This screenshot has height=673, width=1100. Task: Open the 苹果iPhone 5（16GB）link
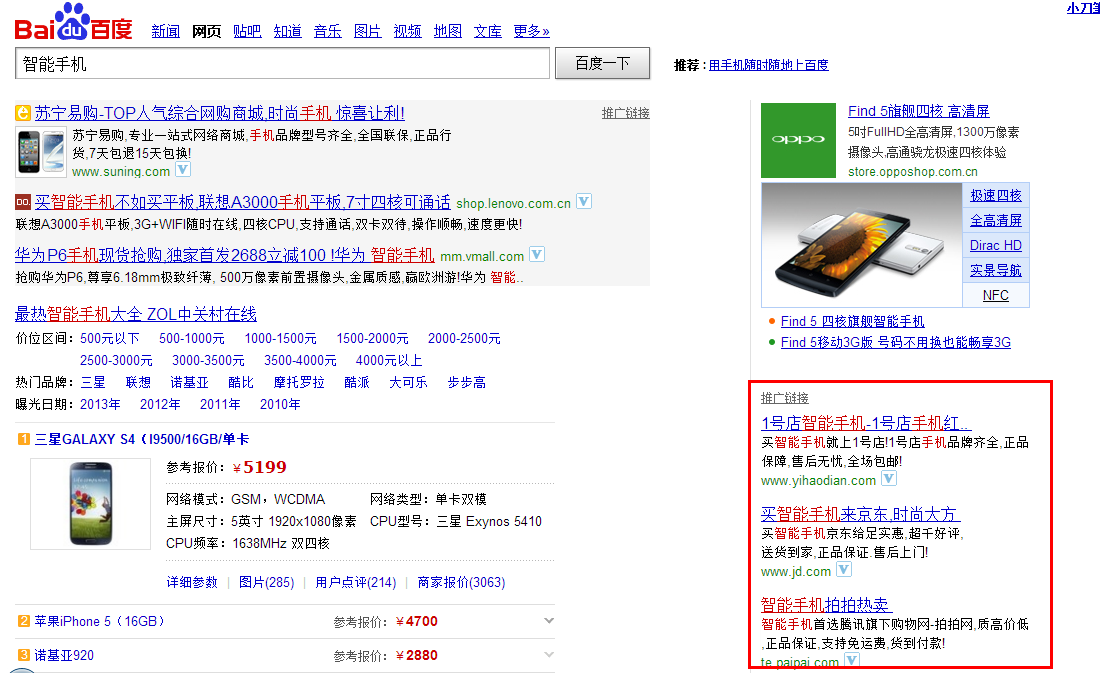tap(99, 621)
